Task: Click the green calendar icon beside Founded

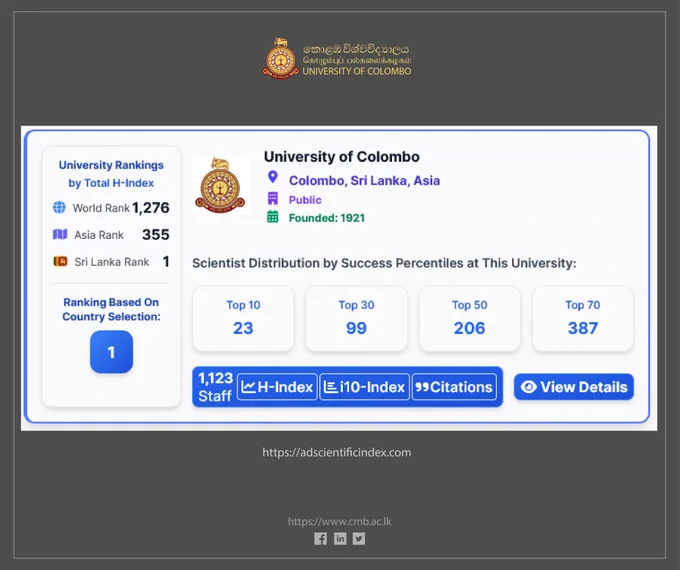Action: point(273,216)
